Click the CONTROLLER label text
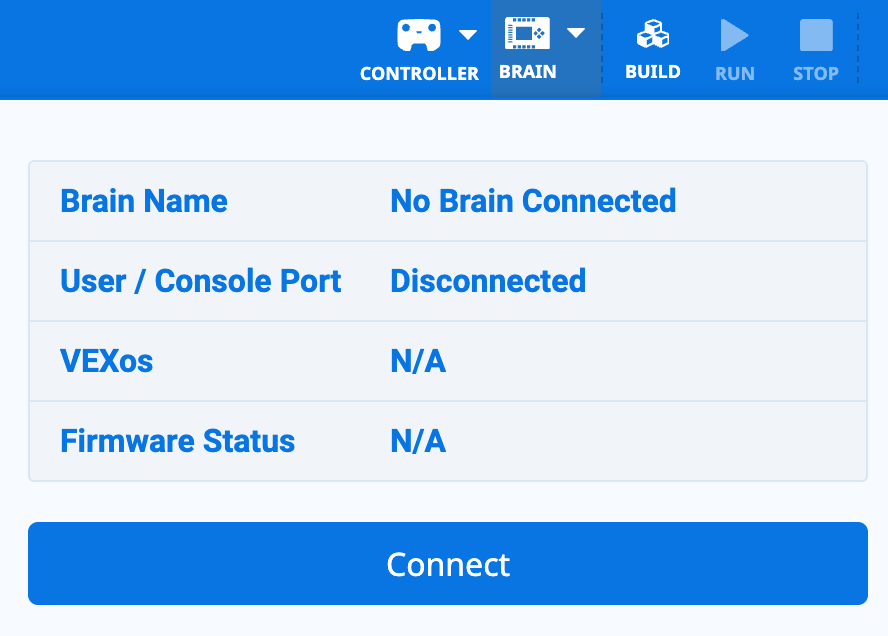Image resolution: width=888 pixels, height=636 pixels. tap(419, 72)
